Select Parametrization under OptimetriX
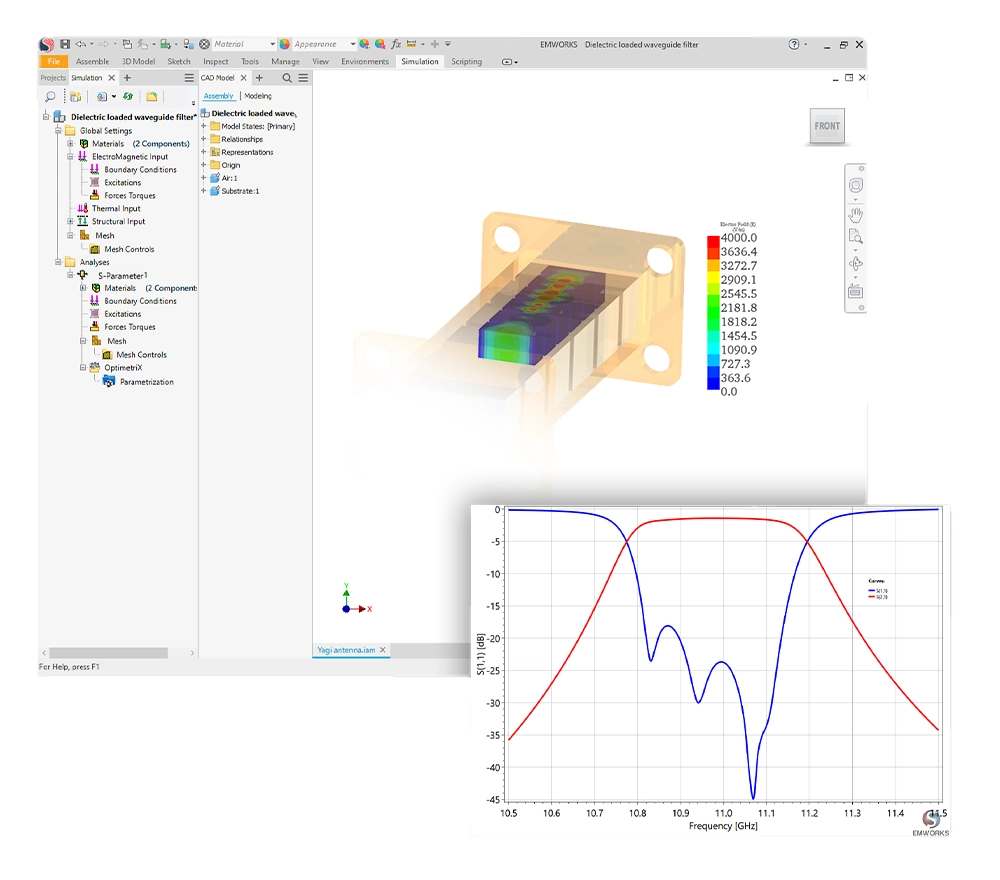 (x=146, y=382)
